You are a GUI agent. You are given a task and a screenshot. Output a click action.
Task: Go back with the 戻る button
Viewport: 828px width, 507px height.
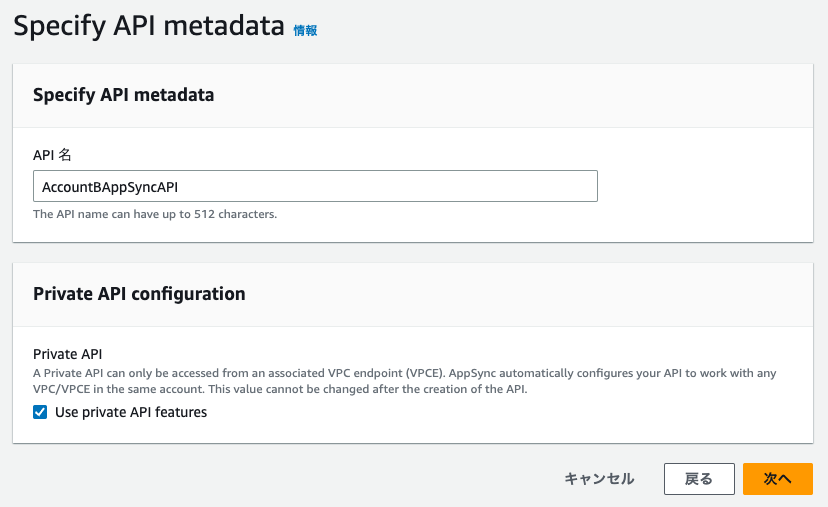pyautogui.click(x=699, y=479)
